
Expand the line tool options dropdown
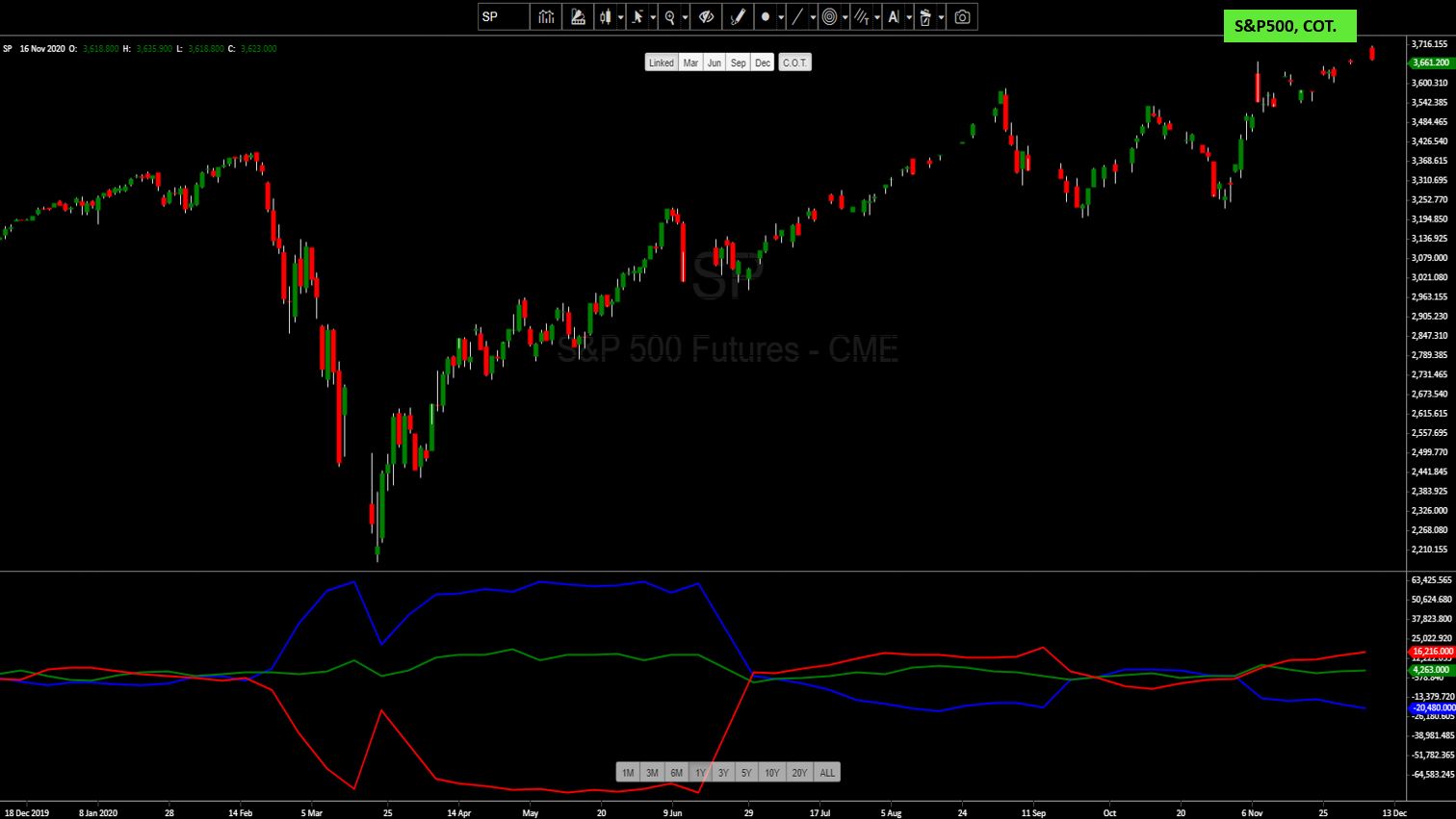point(812,16)
